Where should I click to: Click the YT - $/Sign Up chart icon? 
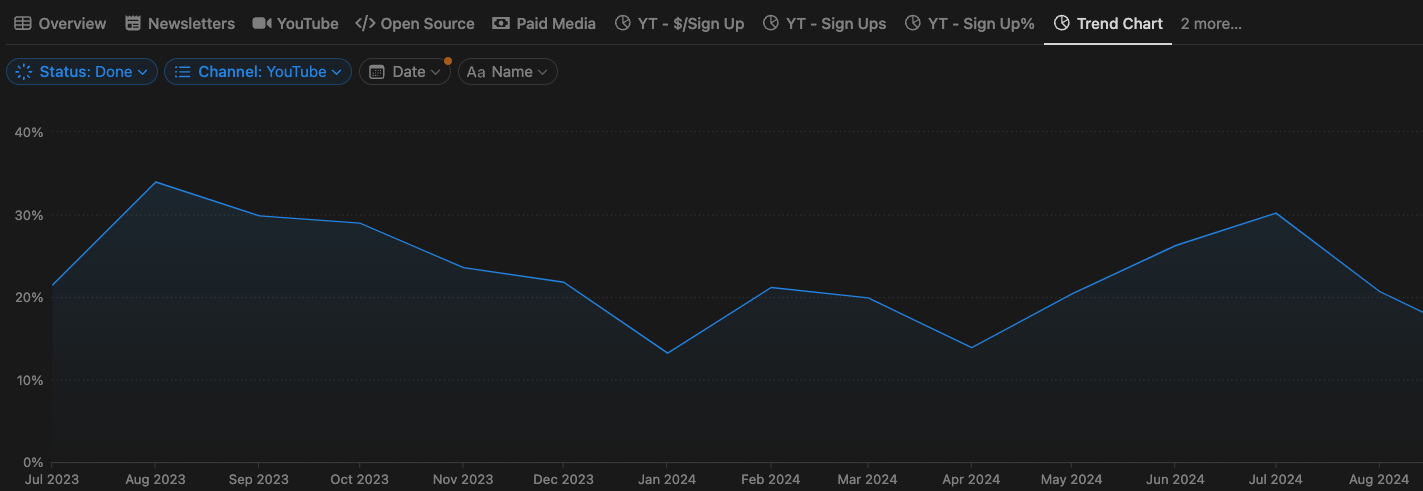pyautogui.click(x=622, y=23)
